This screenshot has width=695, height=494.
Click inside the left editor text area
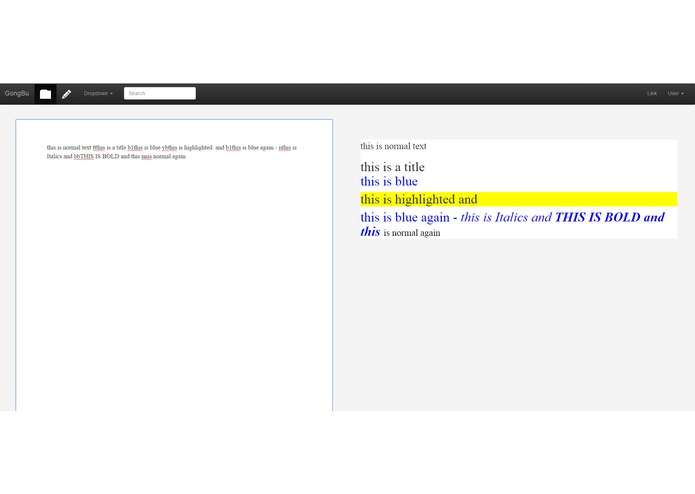[x=174, y=266]
